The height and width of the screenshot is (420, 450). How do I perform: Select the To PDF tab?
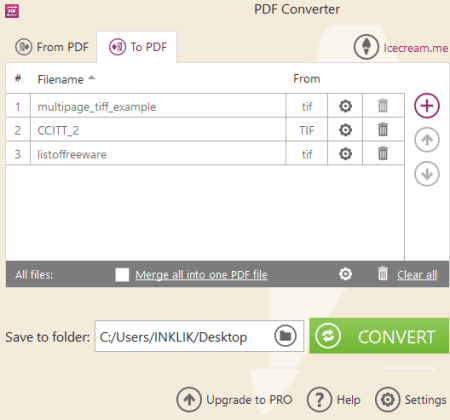(x=137, y=47)
